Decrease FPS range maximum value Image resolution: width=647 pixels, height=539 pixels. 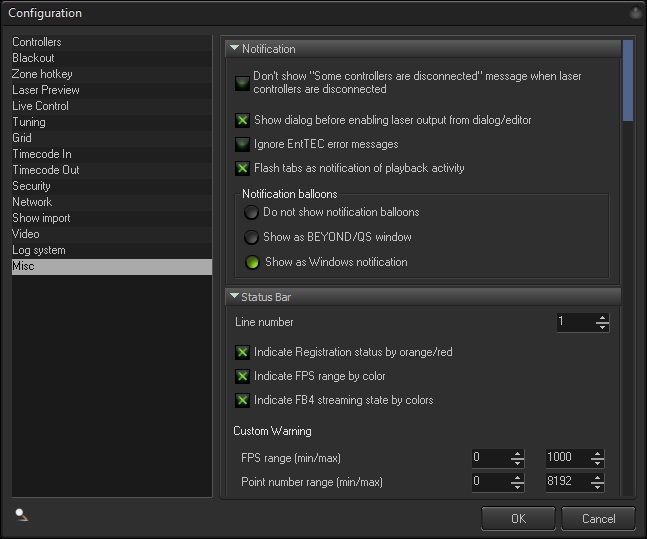pos(596,462)
